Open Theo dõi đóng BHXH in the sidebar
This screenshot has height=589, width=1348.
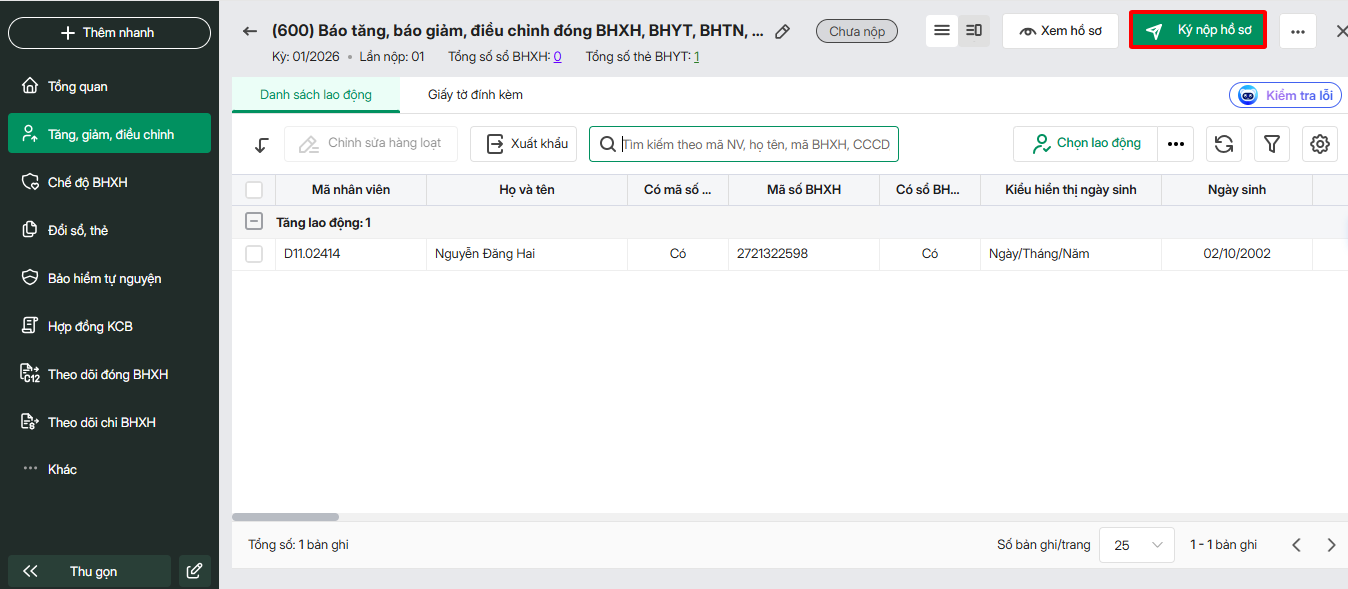click(109, 374)
